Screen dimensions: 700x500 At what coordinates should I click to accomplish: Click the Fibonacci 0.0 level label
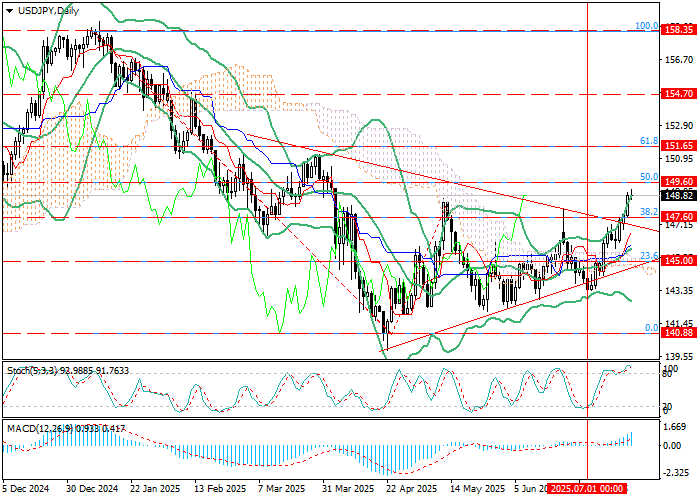click(652, 328)
